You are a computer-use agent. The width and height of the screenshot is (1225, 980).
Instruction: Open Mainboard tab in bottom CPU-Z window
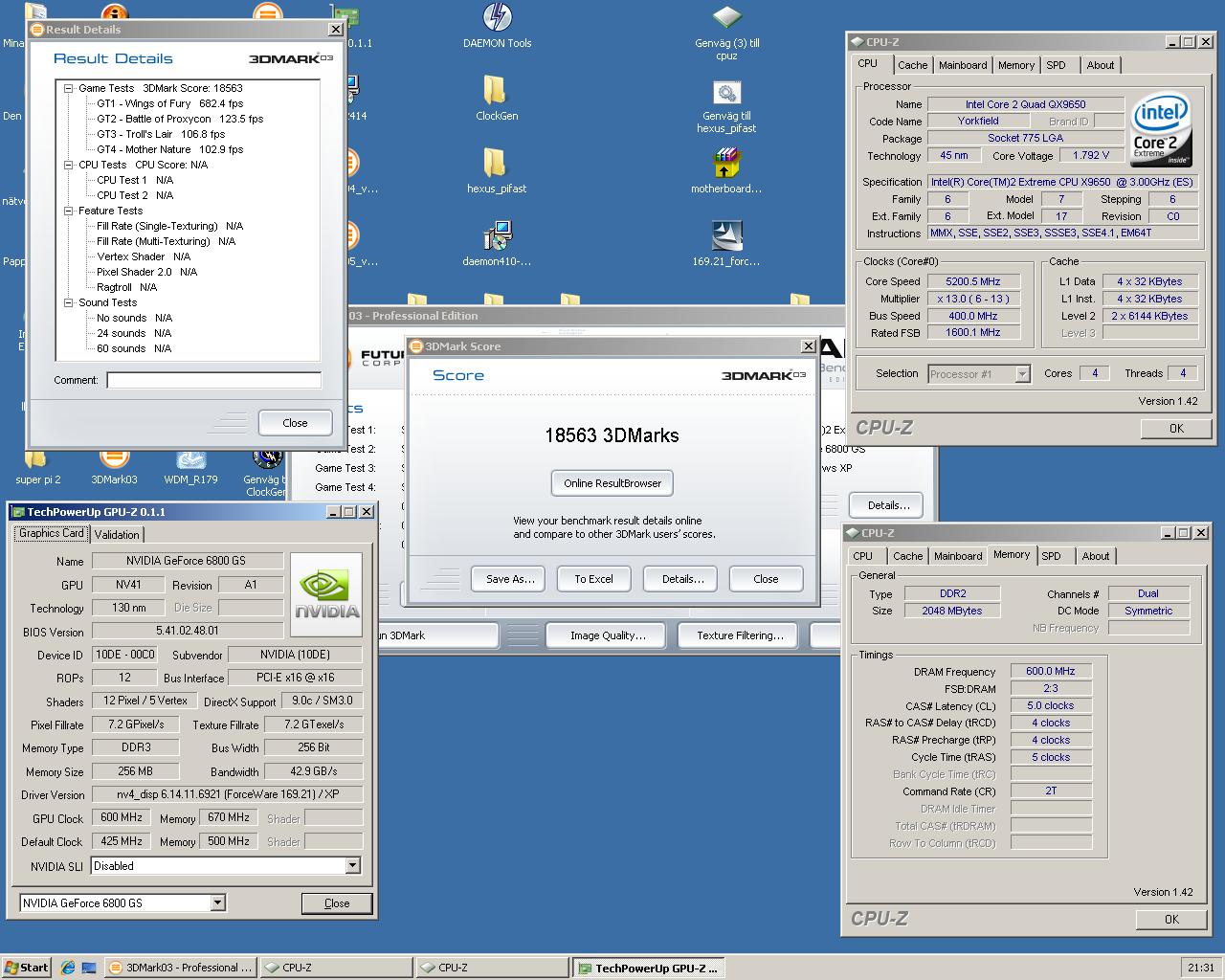[x=958, y=556]
